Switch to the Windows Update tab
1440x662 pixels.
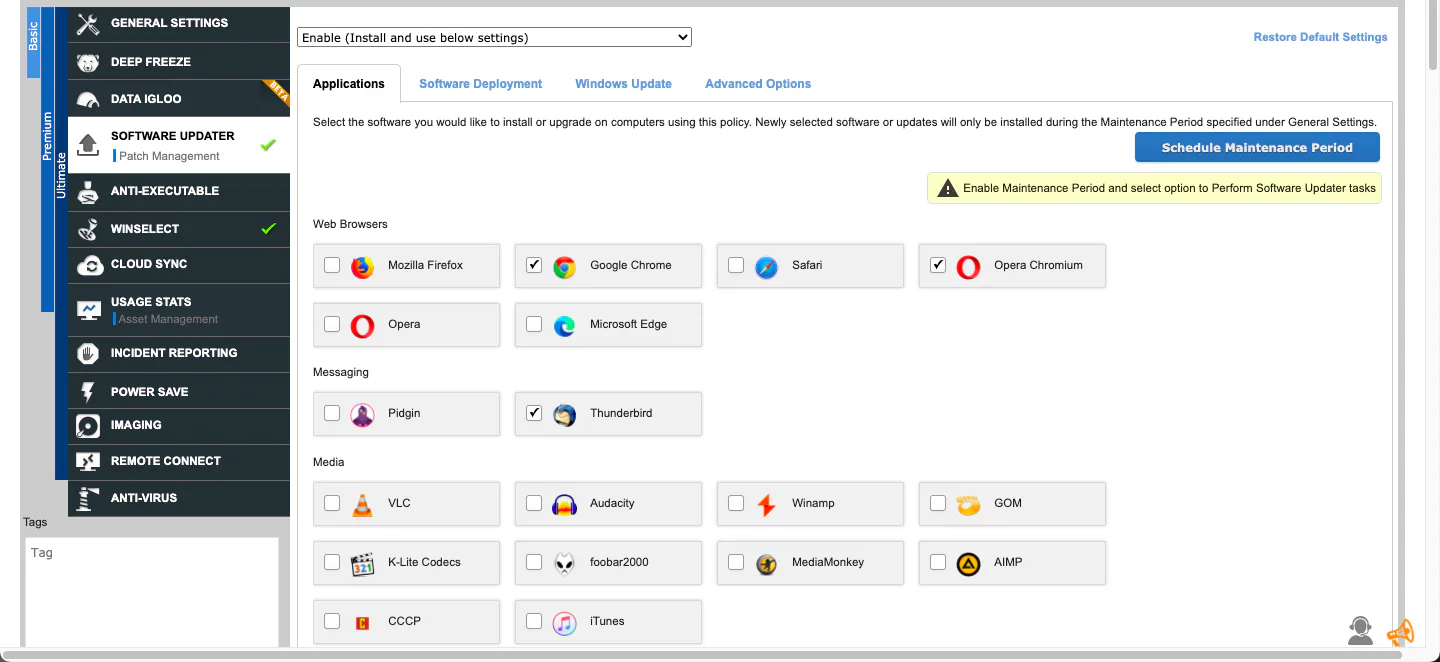pos(623,84)
